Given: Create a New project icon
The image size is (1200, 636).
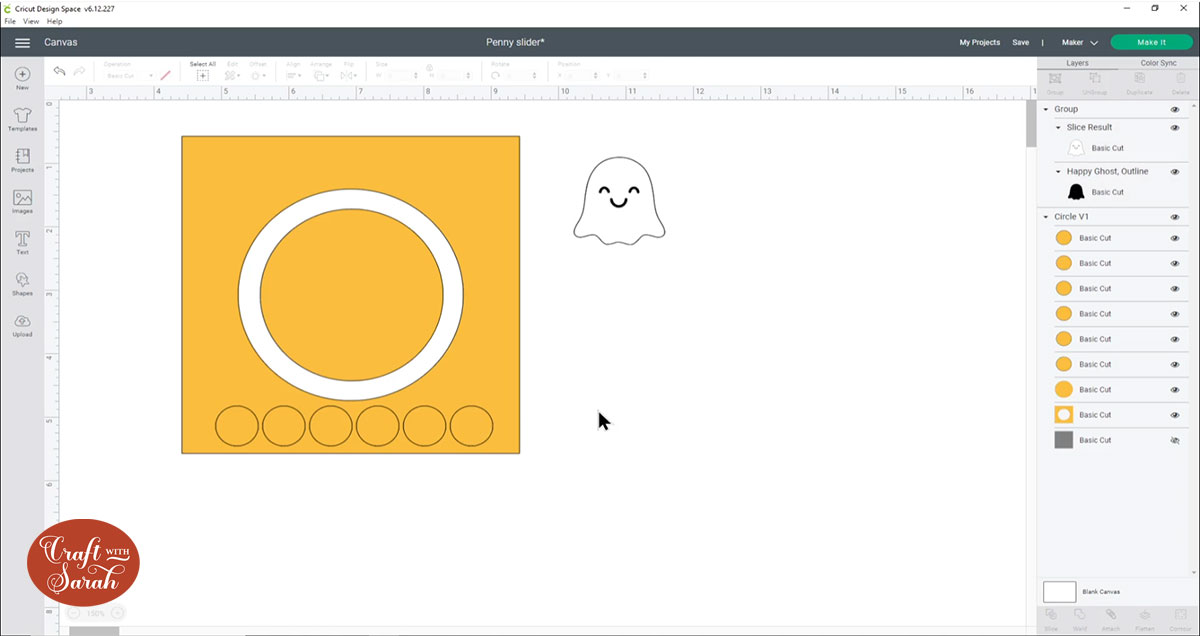Looking at the screenshot, I should point(22,76).
